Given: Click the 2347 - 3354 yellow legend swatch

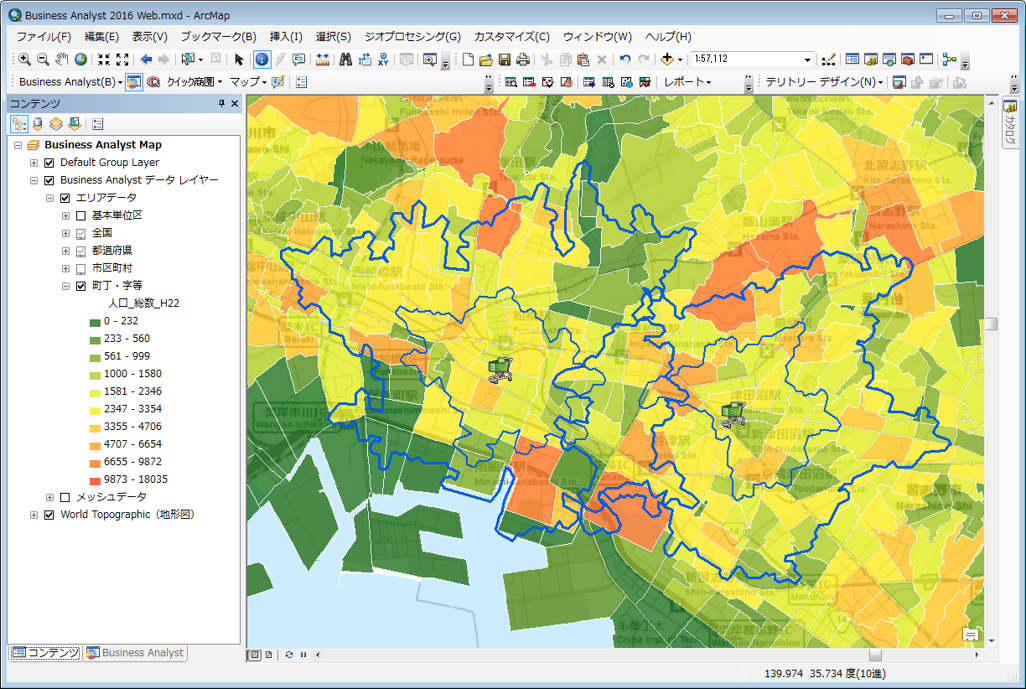Looking at the screenshot, I should pyautogui.click(x=95, y=410).
